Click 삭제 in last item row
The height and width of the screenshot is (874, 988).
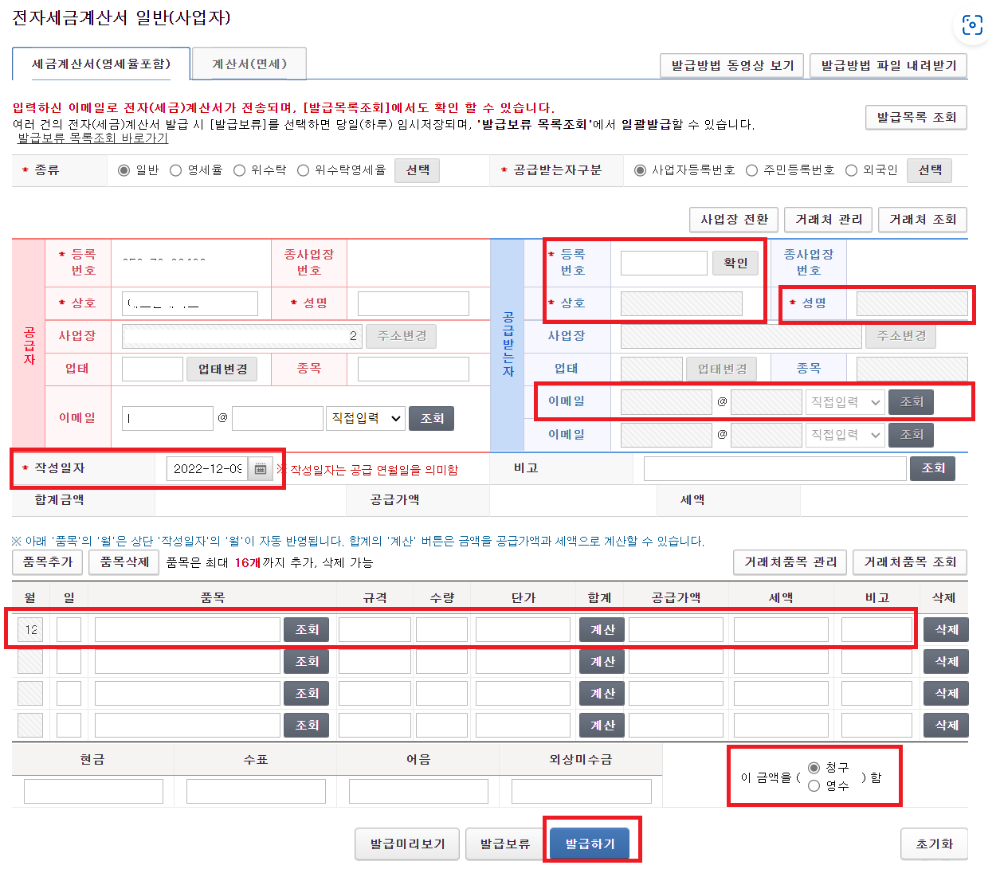(x=946, y=725)
